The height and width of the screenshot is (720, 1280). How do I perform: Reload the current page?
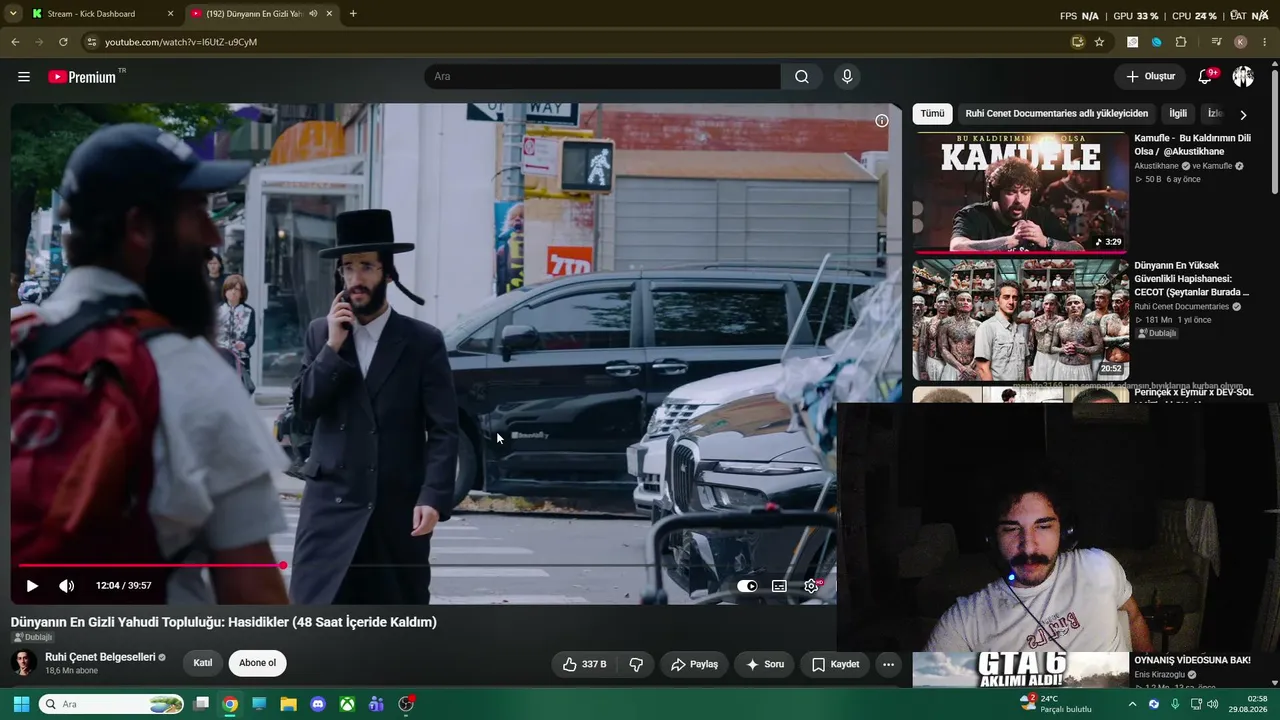click(63, 42)
